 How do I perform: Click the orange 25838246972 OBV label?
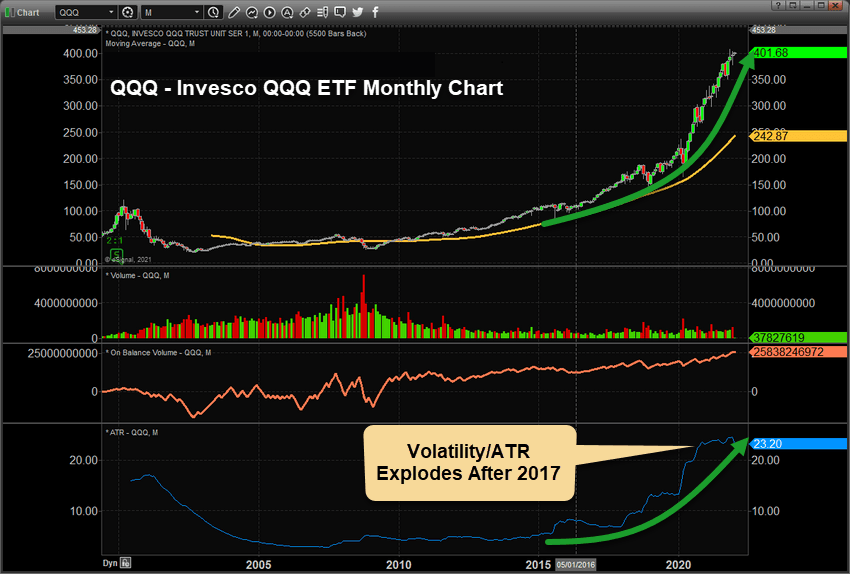point(797,352)
